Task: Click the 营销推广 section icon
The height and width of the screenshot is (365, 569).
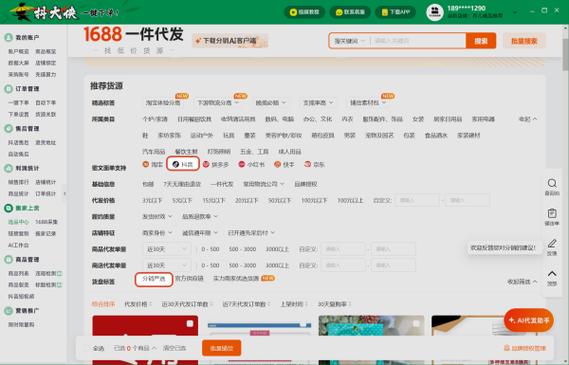Action: coord(8,311)
